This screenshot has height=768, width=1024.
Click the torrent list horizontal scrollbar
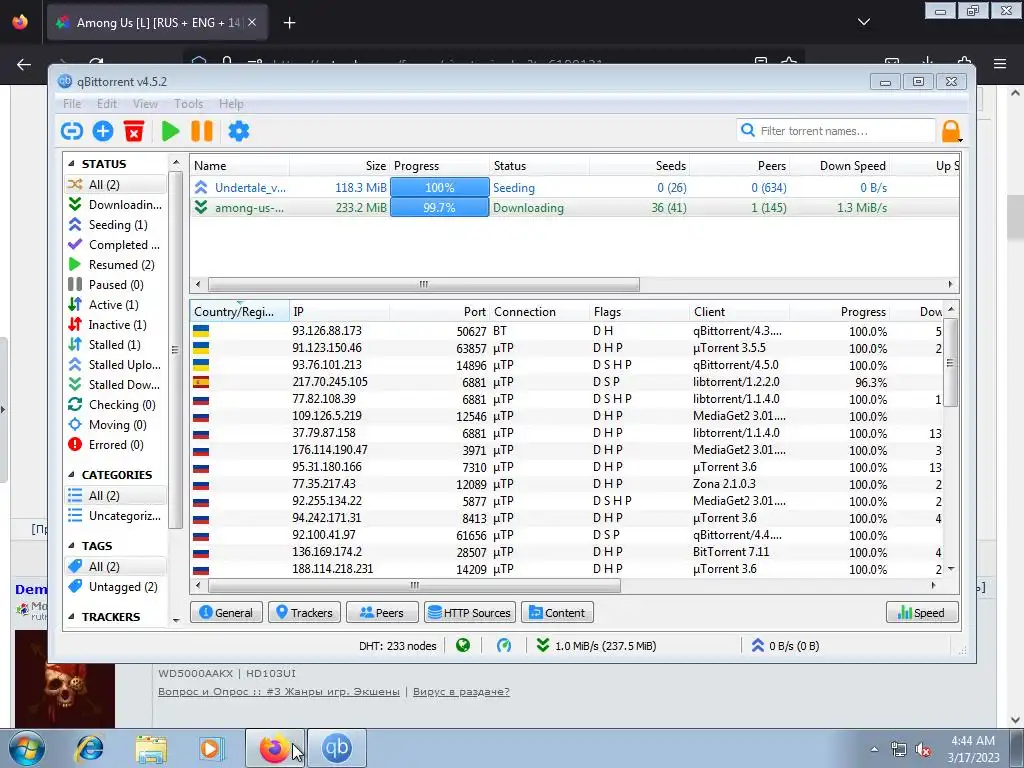[x=423, y=285]
